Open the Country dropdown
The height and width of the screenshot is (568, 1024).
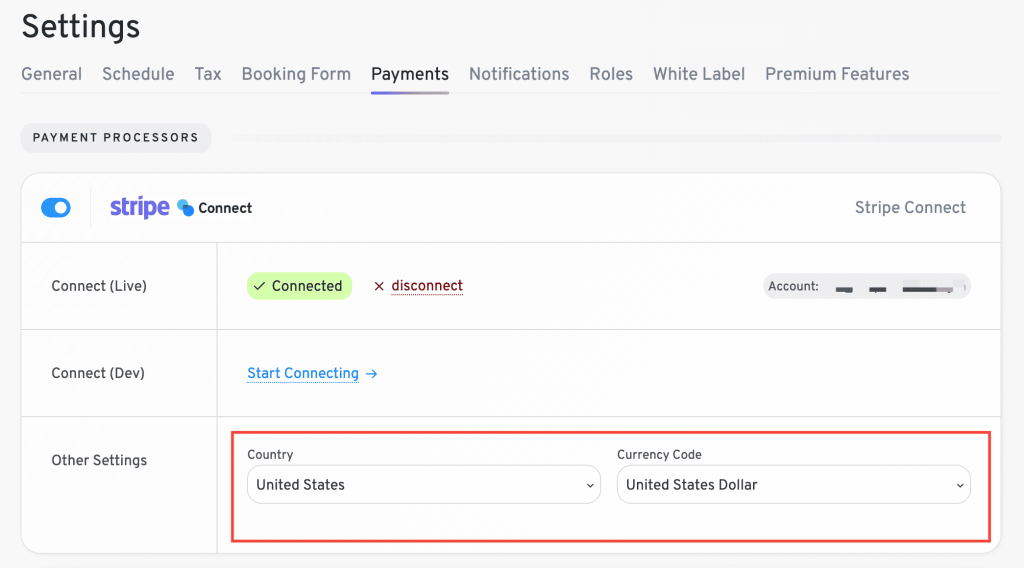coord(424,484)
